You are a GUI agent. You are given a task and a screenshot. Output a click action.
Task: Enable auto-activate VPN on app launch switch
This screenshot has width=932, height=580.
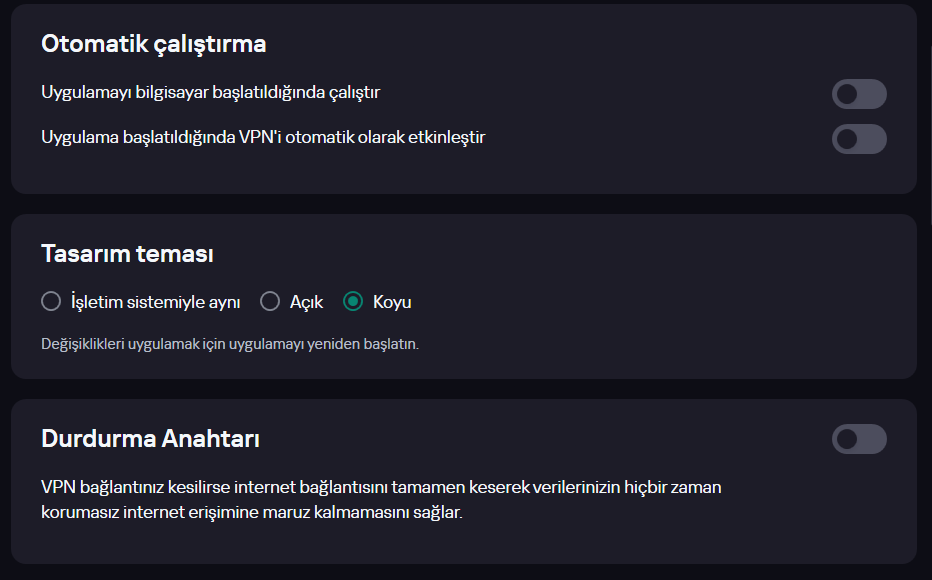[x=859, y=139]
